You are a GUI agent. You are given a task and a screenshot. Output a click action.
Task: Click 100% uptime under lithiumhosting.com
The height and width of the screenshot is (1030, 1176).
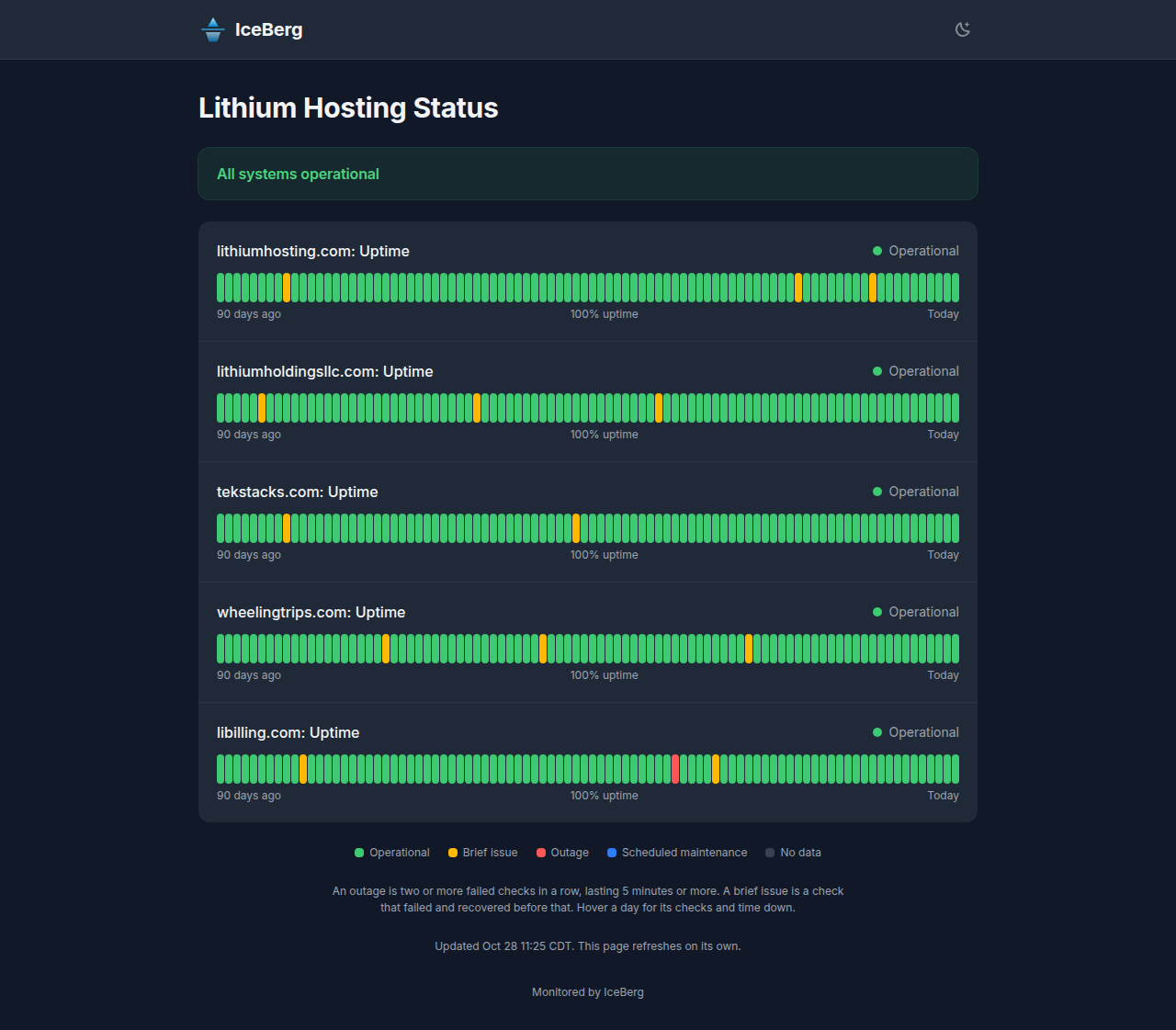[605, 314]
